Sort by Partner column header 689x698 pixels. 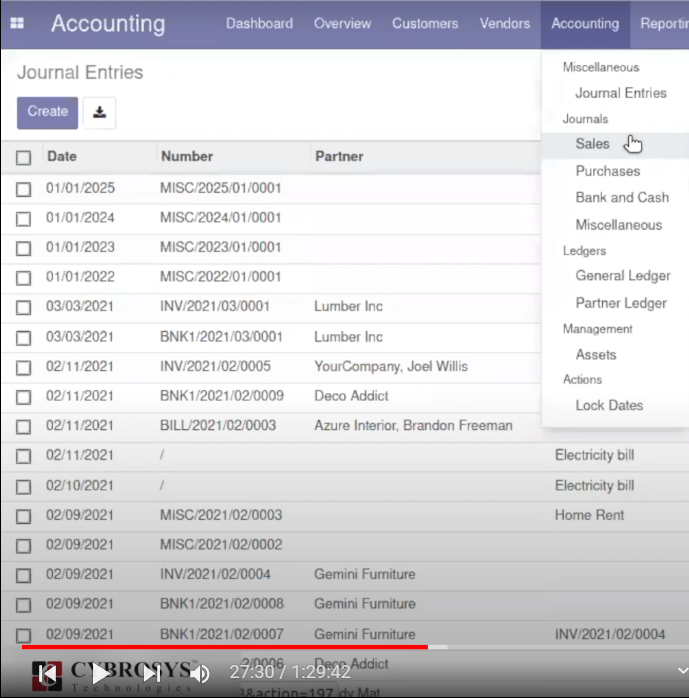pyautogui.click(x=339, y=156)
